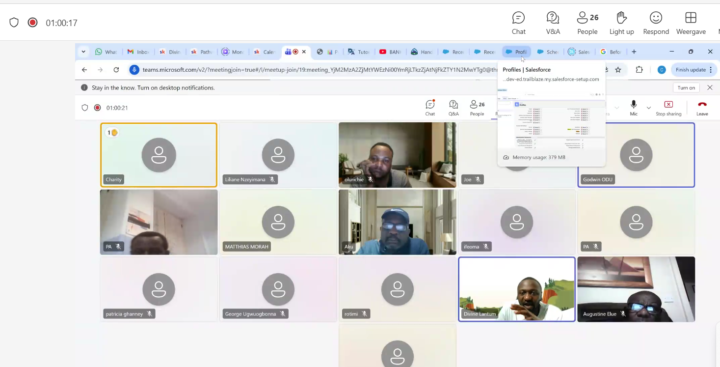Go forward in the shared browser
Image resolution: width=720 pixels, height=367 pixels.
100,70
